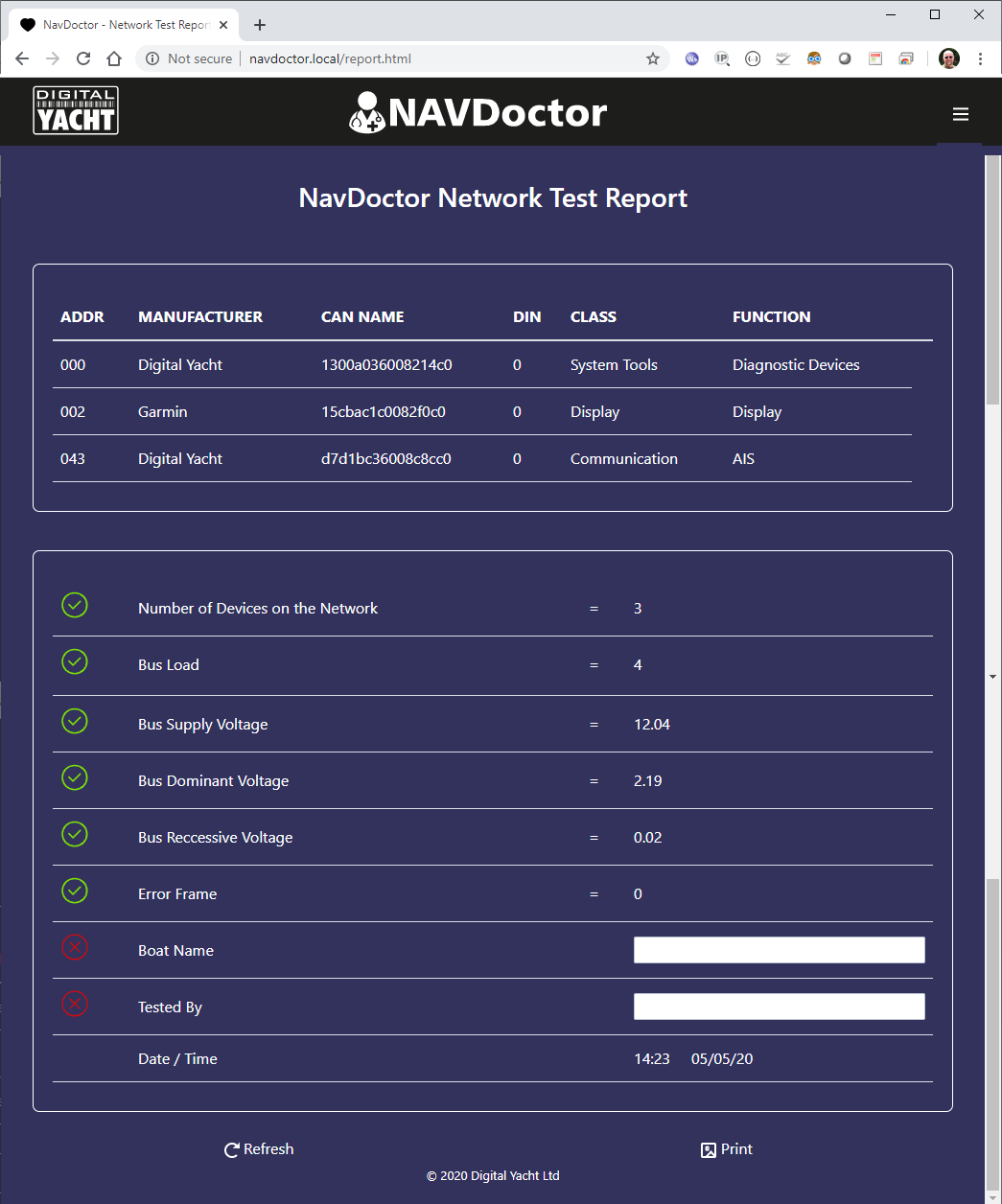Click the purple Ws extension icon
1002x1204 pixels.
click(x=691, y=58)
